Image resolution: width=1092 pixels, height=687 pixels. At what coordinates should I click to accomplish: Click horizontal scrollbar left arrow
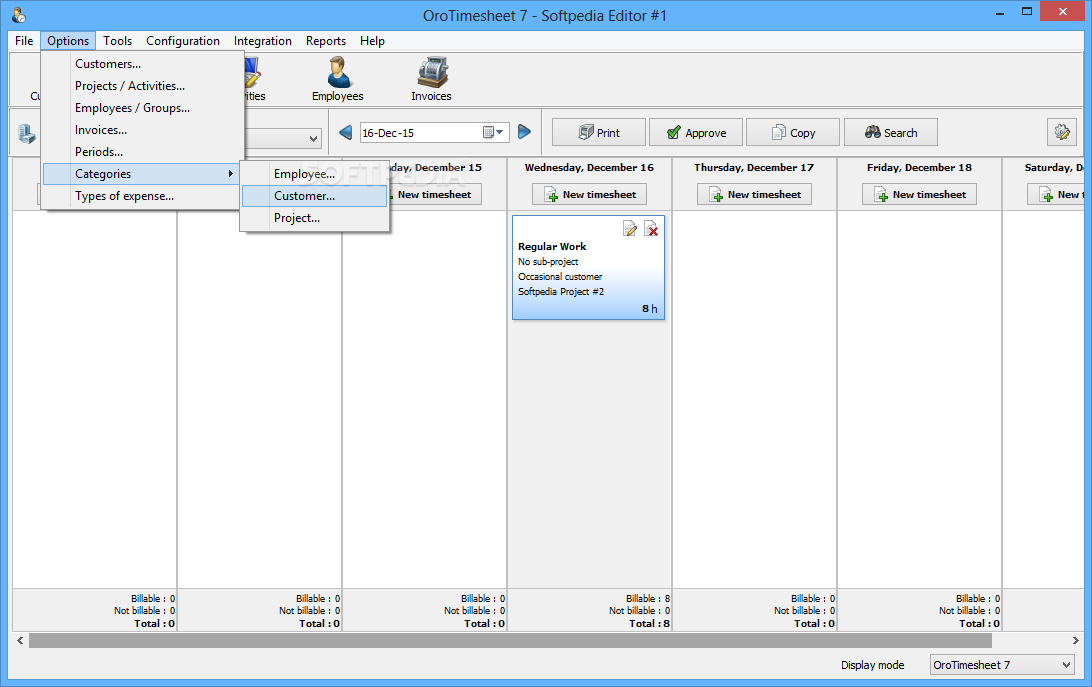point(20,640)
